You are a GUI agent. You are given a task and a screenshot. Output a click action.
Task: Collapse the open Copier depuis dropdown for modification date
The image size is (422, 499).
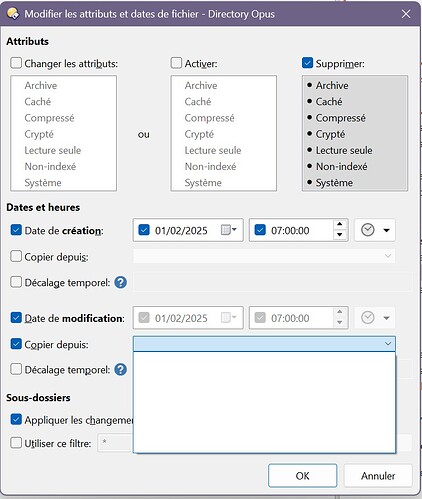point(387,344)
